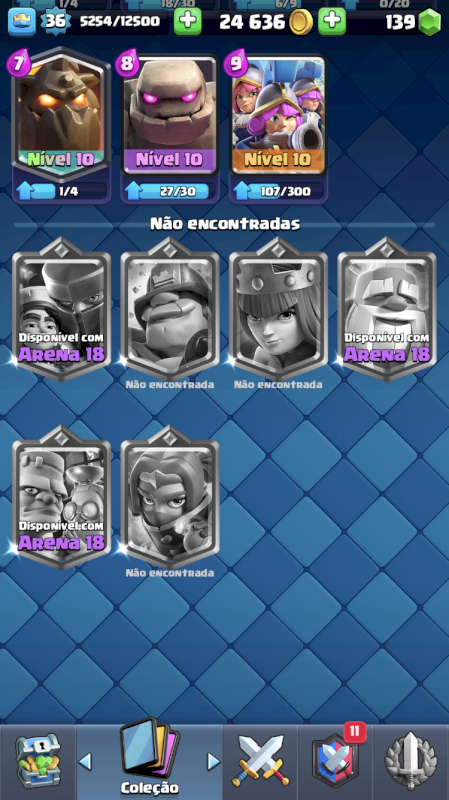Viewport: 449px width, 800px height.
Task: Tap the crown trophy icon at top left
Action: (x=22, y=22)
